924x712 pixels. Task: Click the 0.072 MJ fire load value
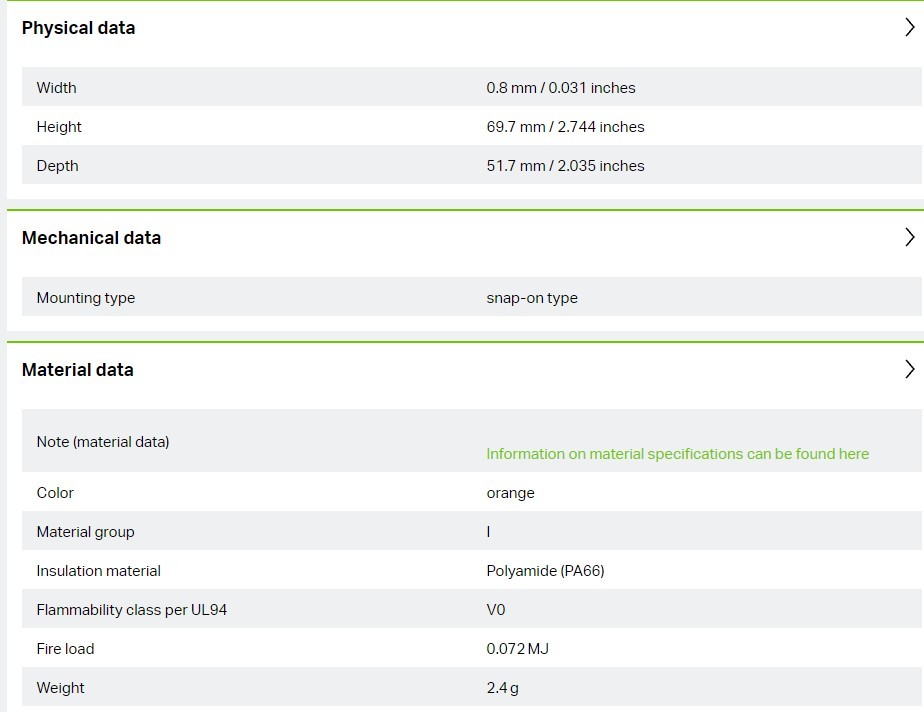pos(517,649)
